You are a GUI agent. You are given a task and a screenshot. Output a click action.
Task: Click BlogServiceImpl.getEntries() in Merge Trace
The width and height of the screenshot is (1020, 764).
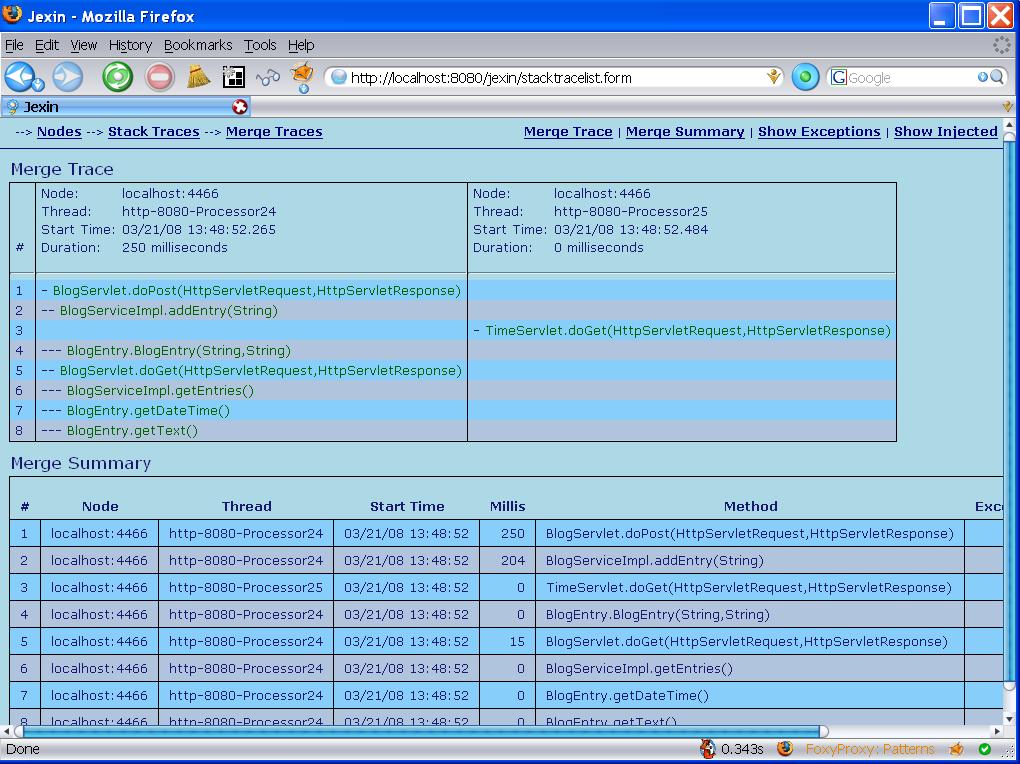pos(160,390)
